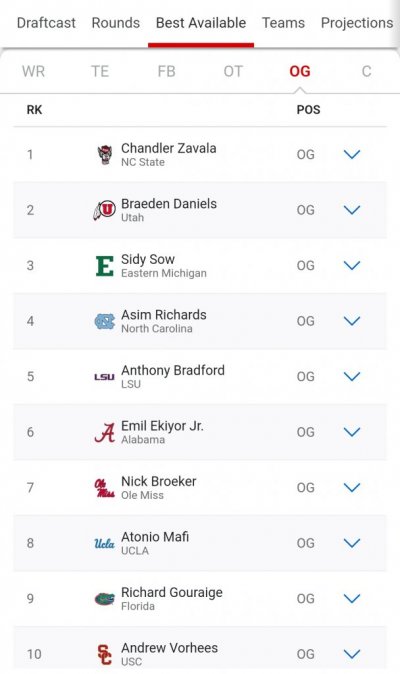The height and width of the screenshot is (674, 400).
Task: Open the Rounds tab
Action: click(x=116, y=23)
